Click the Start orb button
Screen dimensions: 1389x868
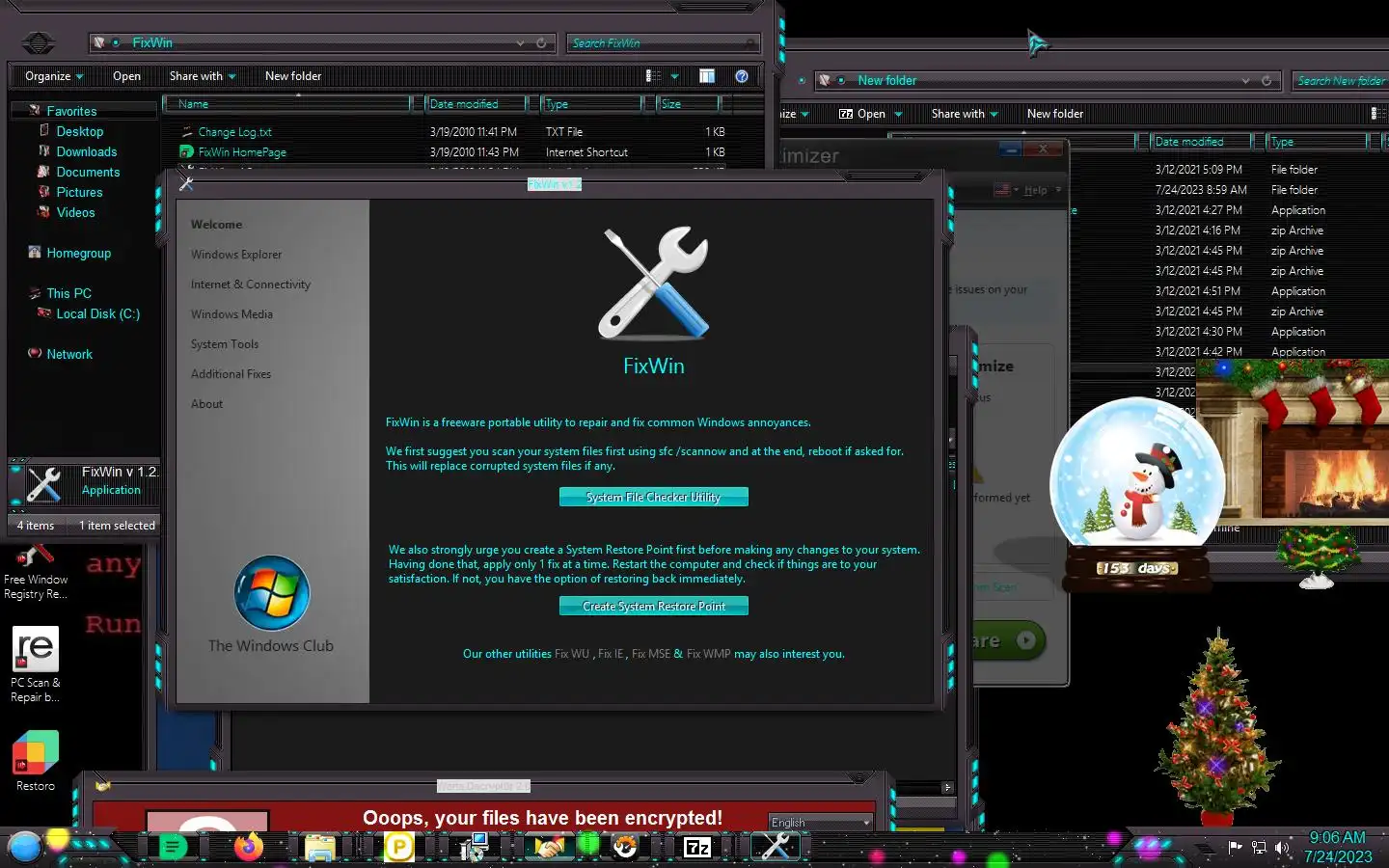(25, 846)
